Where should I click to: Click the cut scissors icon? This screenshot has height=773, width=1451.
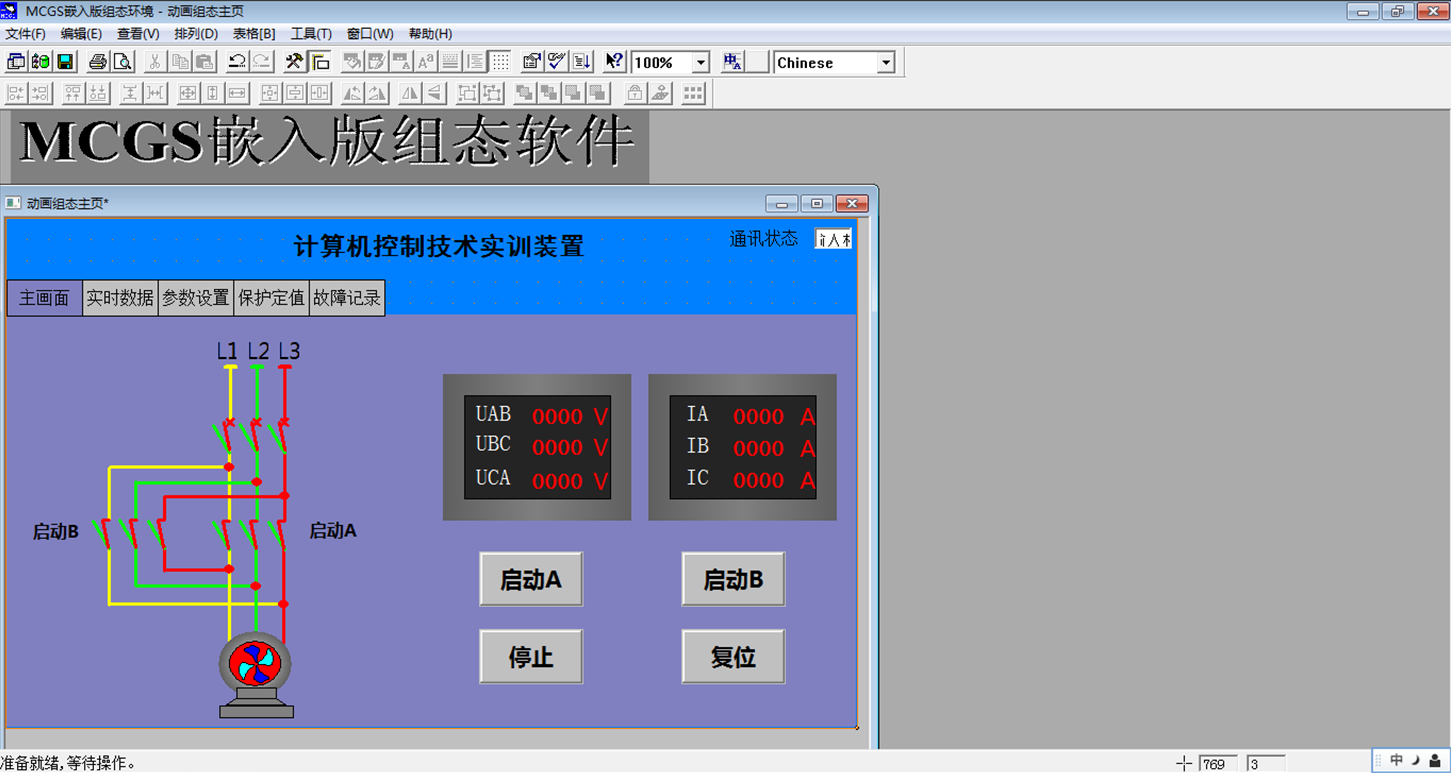tap(156, 62)
